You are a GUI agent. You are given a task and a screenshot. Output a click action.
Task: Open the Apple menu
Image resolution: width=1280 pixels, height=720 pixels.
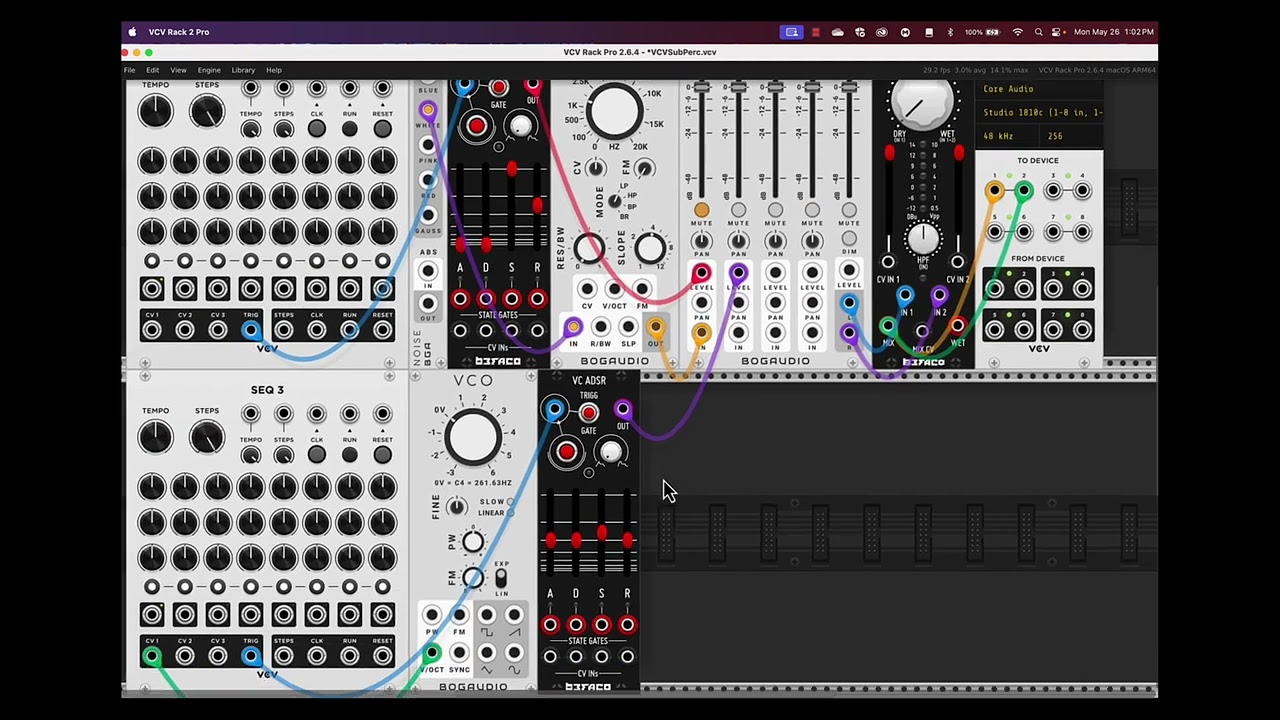pyautogui.click(x=132, y=32)
